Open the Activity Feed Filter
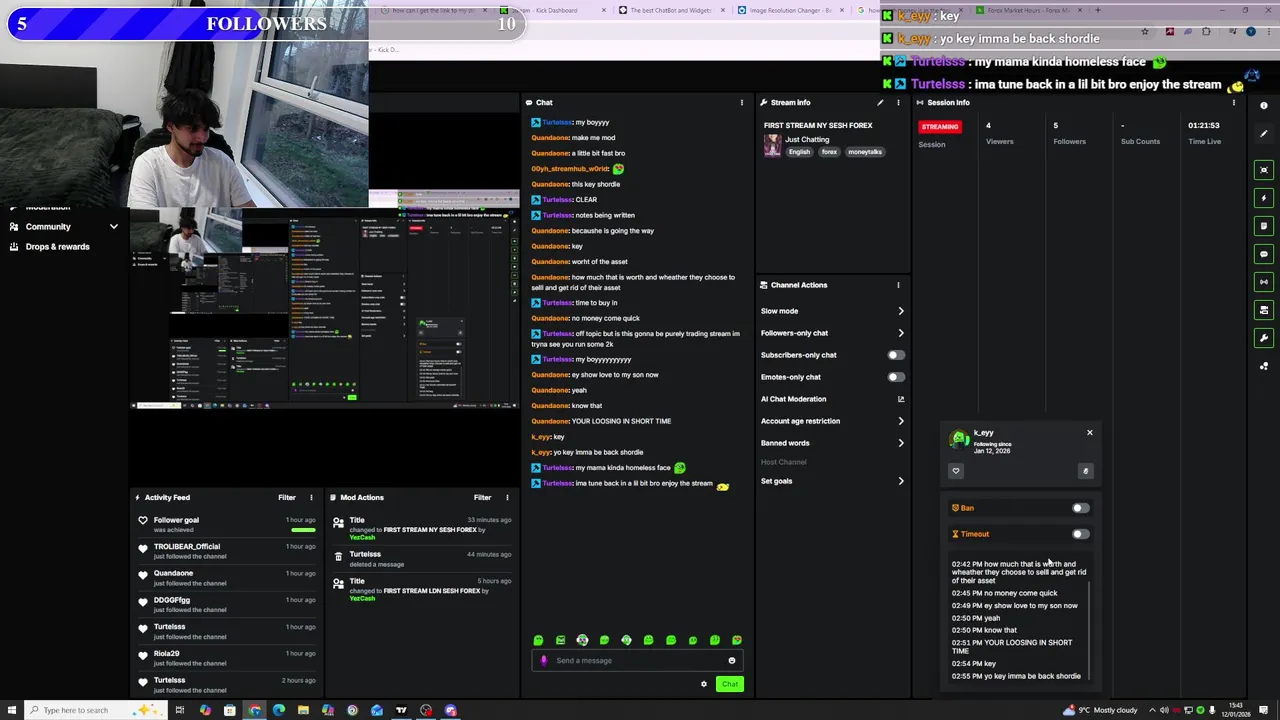The width and height of the screenshot is (1280, 720). (x=287, y=497)
